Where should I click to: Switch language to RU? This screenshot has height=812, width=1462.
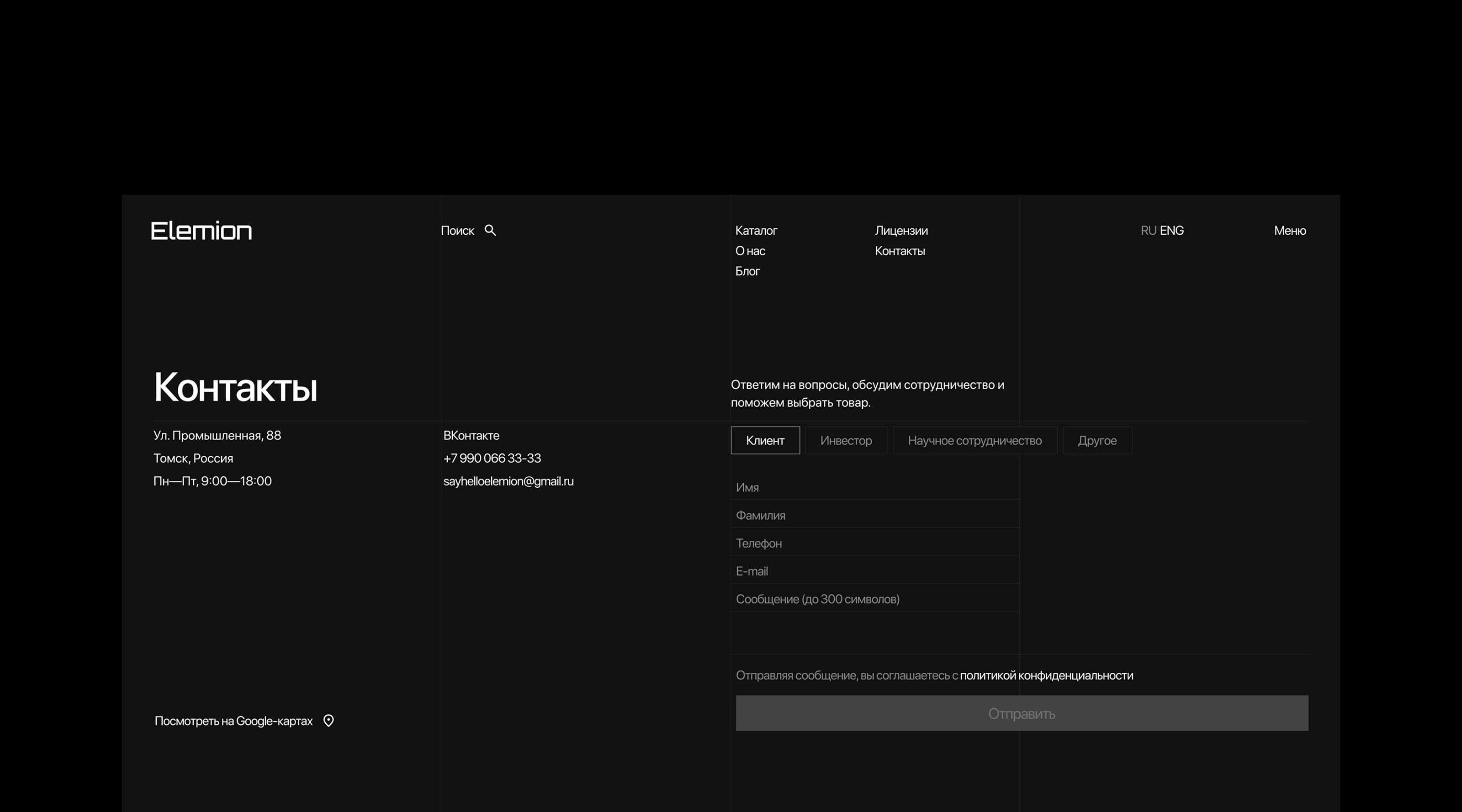tap(1148, 230)
